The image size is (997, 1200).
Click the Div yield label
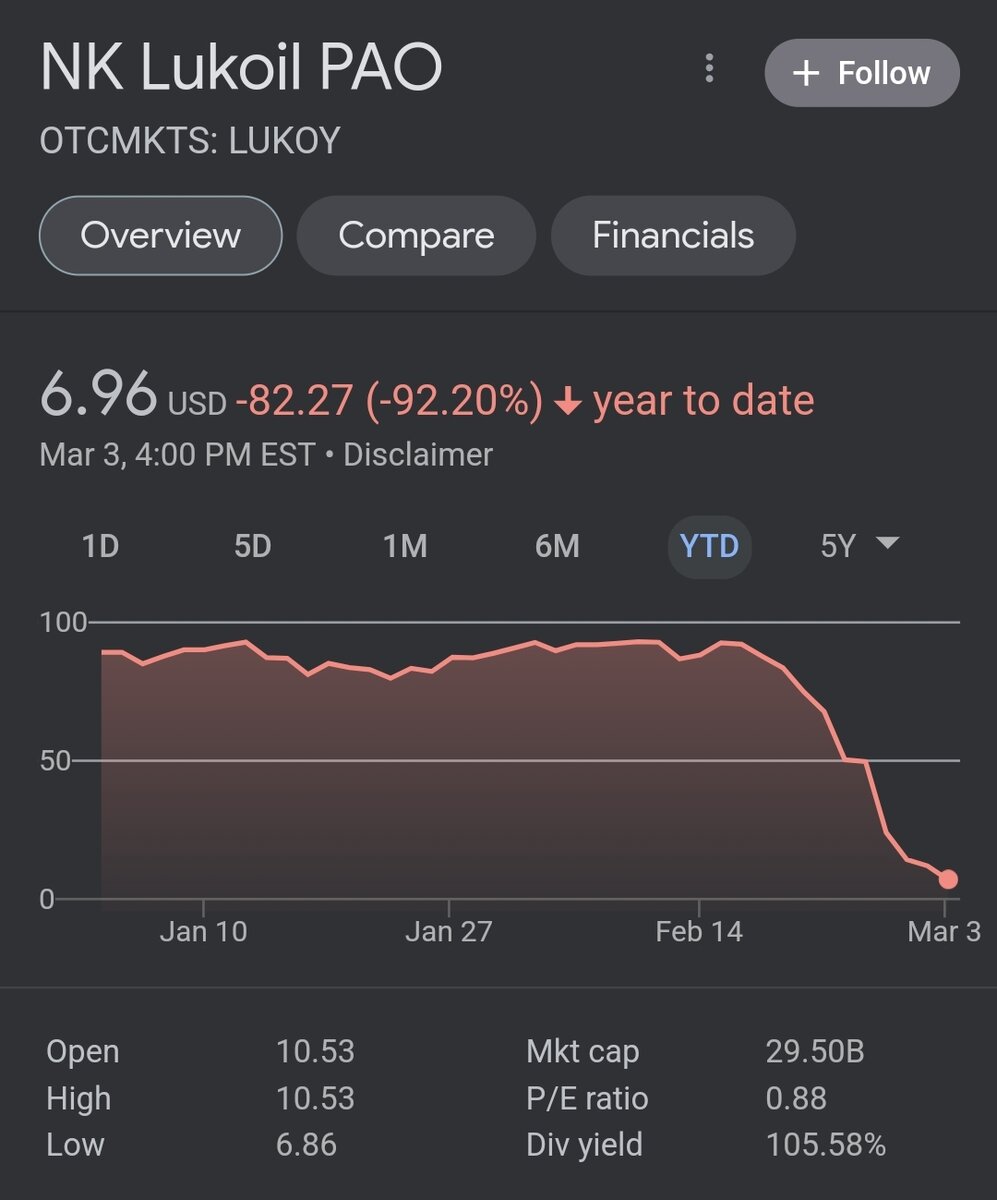click(584, 1145)
